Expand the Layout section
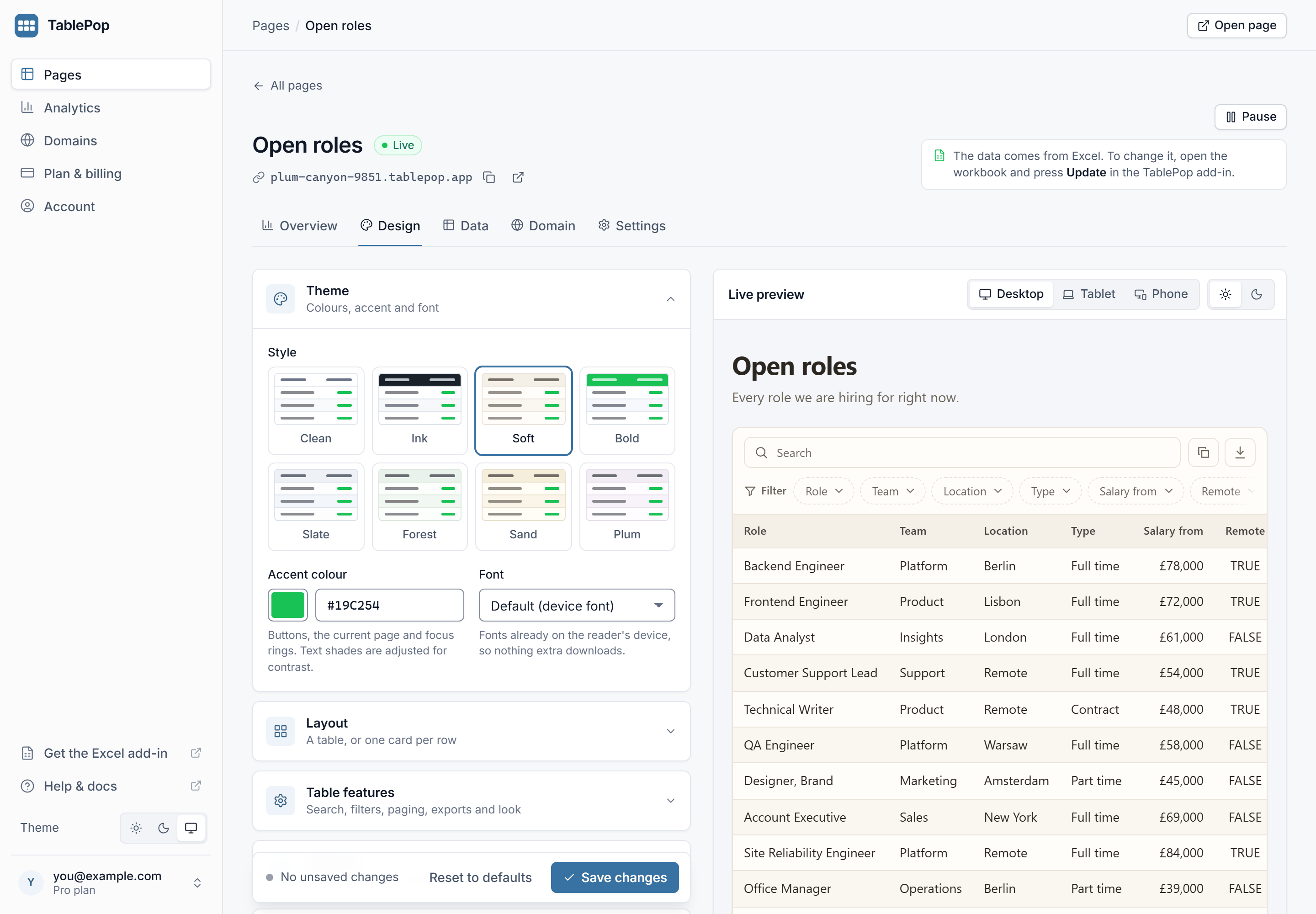This screenshot has width=1316, height=914. [471, 731]
